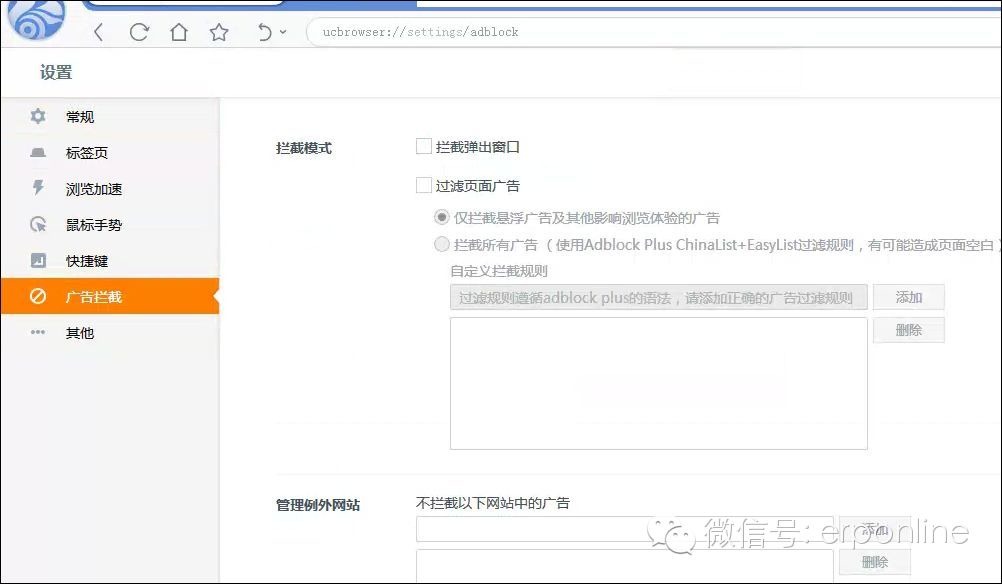The width and height of the screenshot is (1002, 584).
Task: Click 添加 button for exception websites
Action: tap(875, 529)
